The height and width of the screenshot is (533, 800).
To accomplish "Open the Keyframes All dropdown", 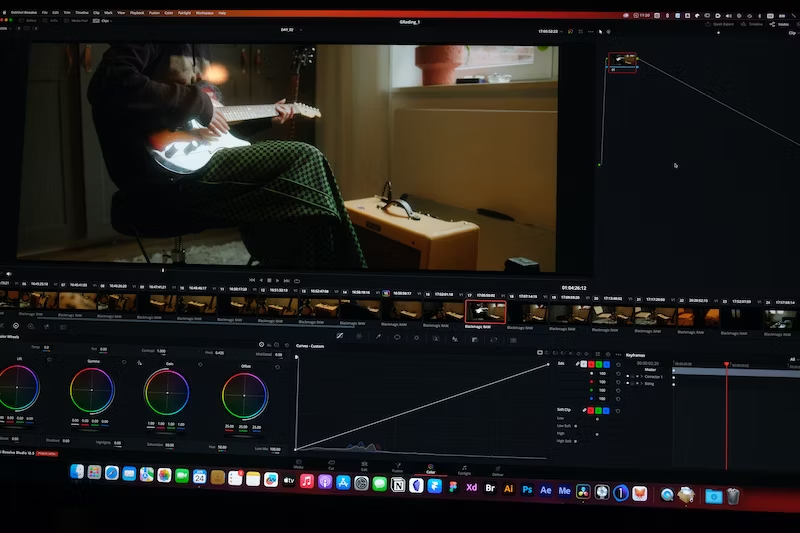I will point(793,359).
